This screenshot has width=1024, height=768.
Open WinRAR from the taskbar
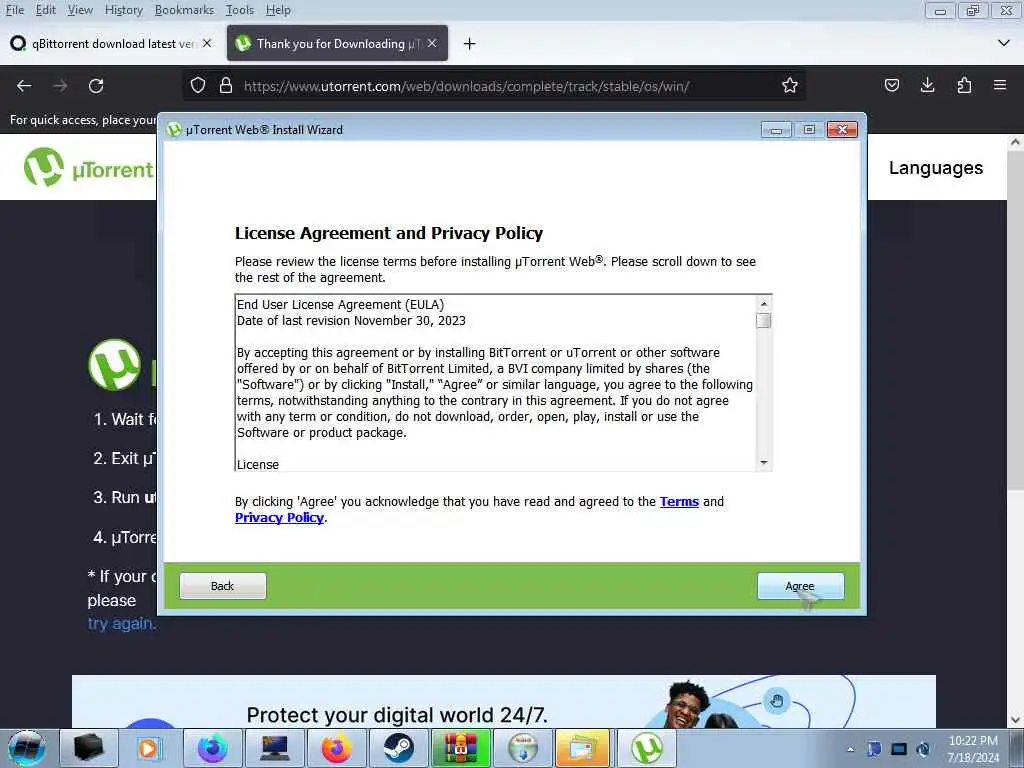pos(460,748)
